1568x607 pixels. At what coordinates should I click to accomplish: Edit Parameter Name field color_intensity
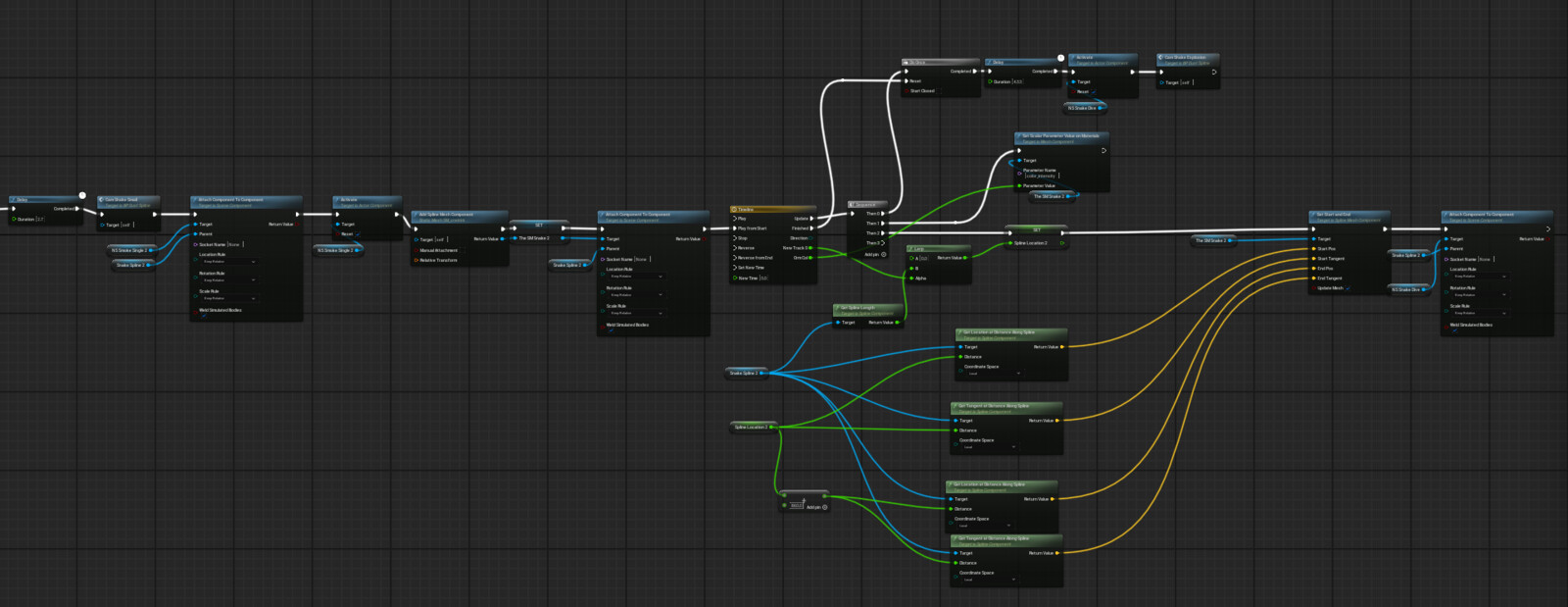click(x=1042, y=176)
